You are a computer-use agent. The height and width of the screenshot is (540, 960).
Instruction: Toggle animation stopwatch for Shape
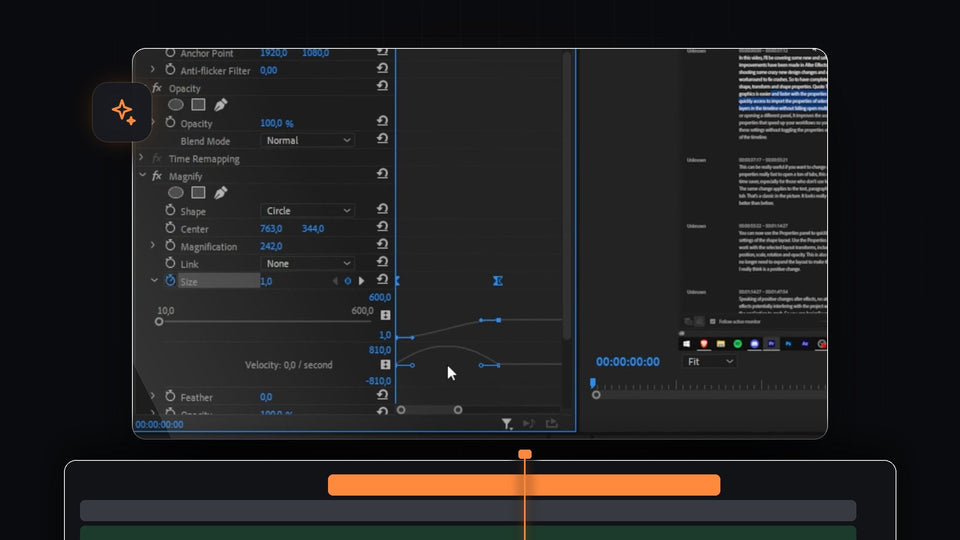coord(170,210)
